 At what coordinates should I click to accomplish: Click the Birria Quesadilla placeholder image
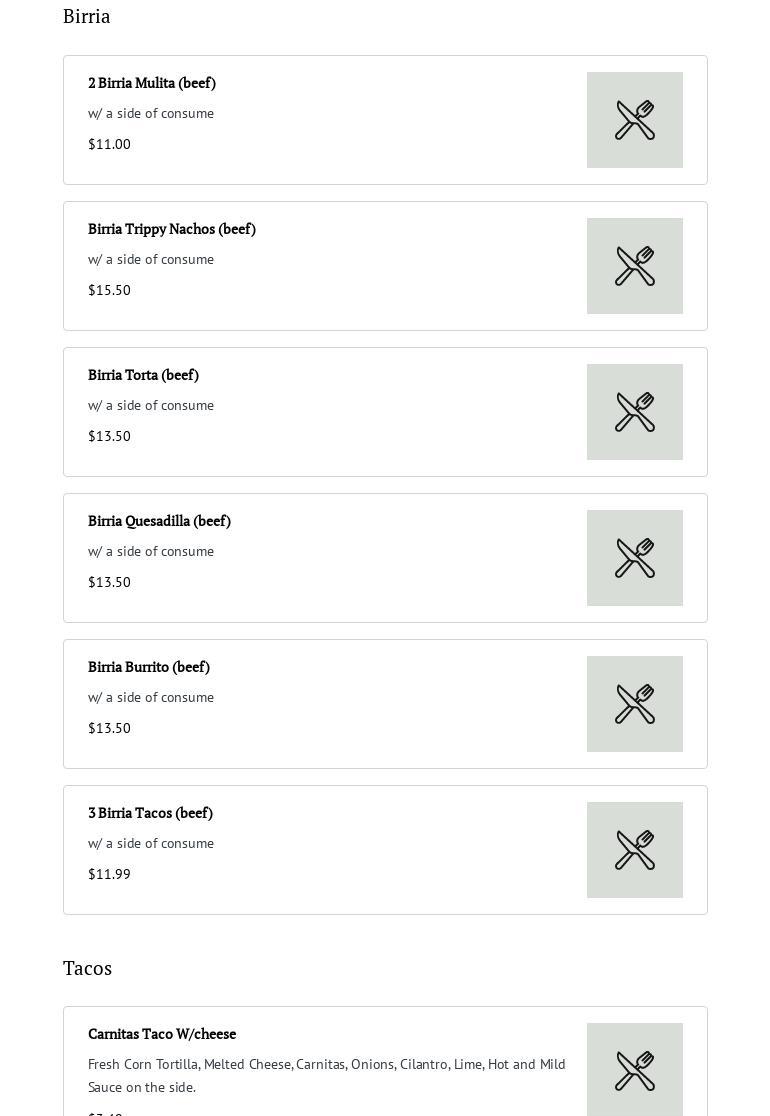pos(635,558)
